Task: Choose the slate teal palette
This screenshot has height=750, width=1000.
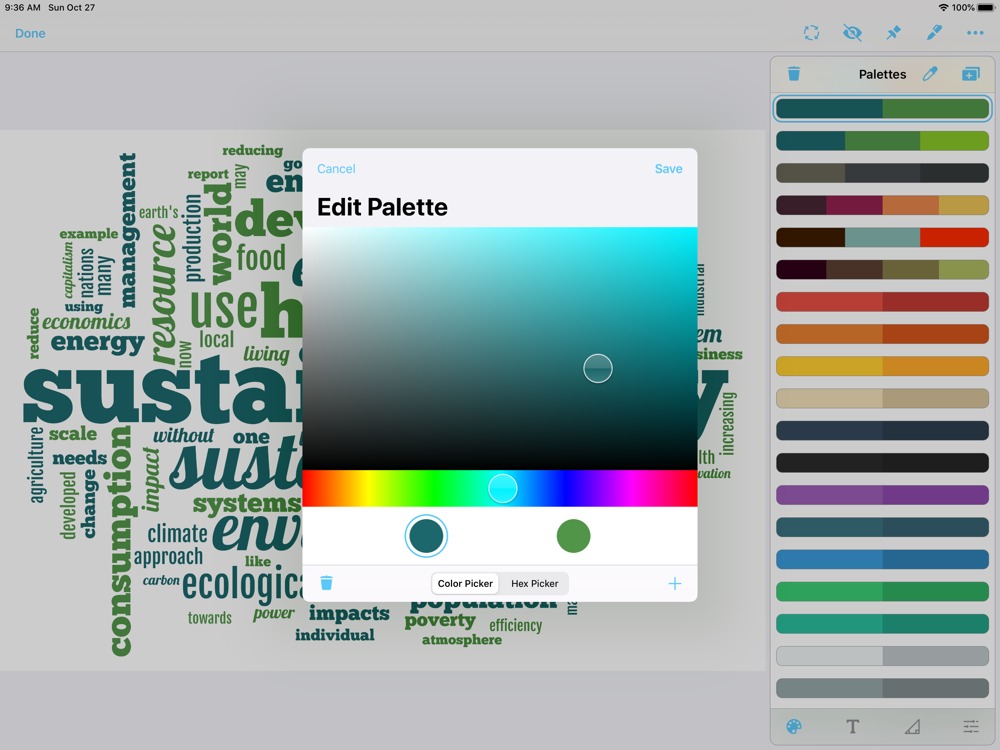Action: tap(883, 527)
